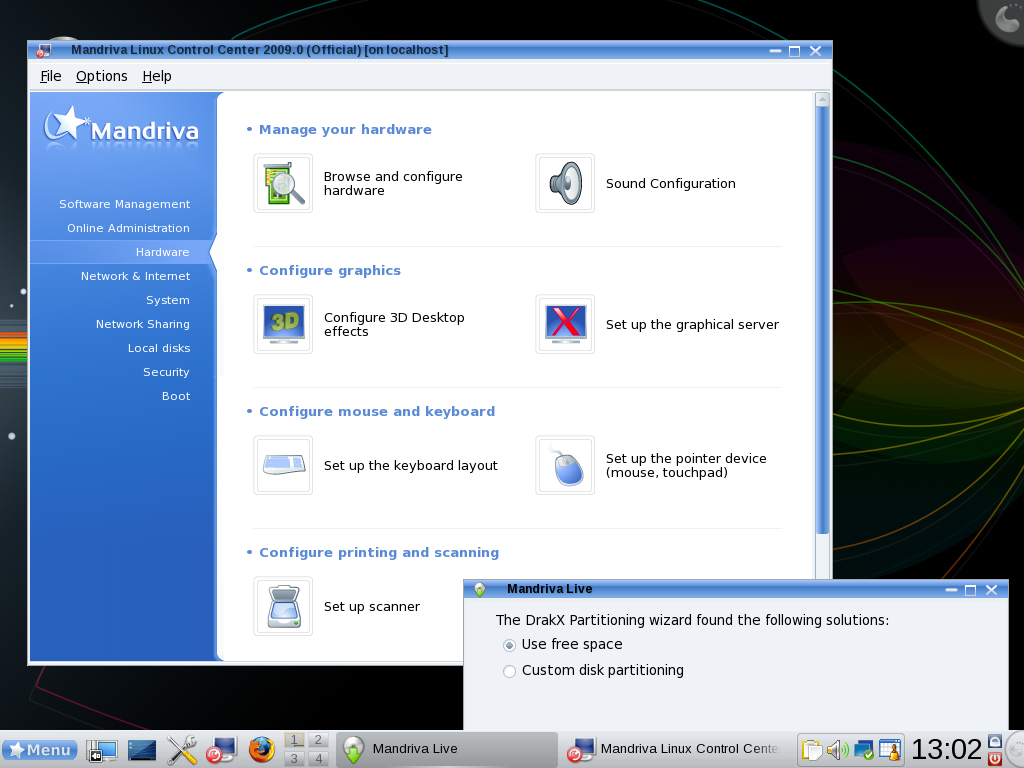Screen dimensions: 1024x768
Task: Select Custom disk partitioning option
Action: tap(593, 671)
